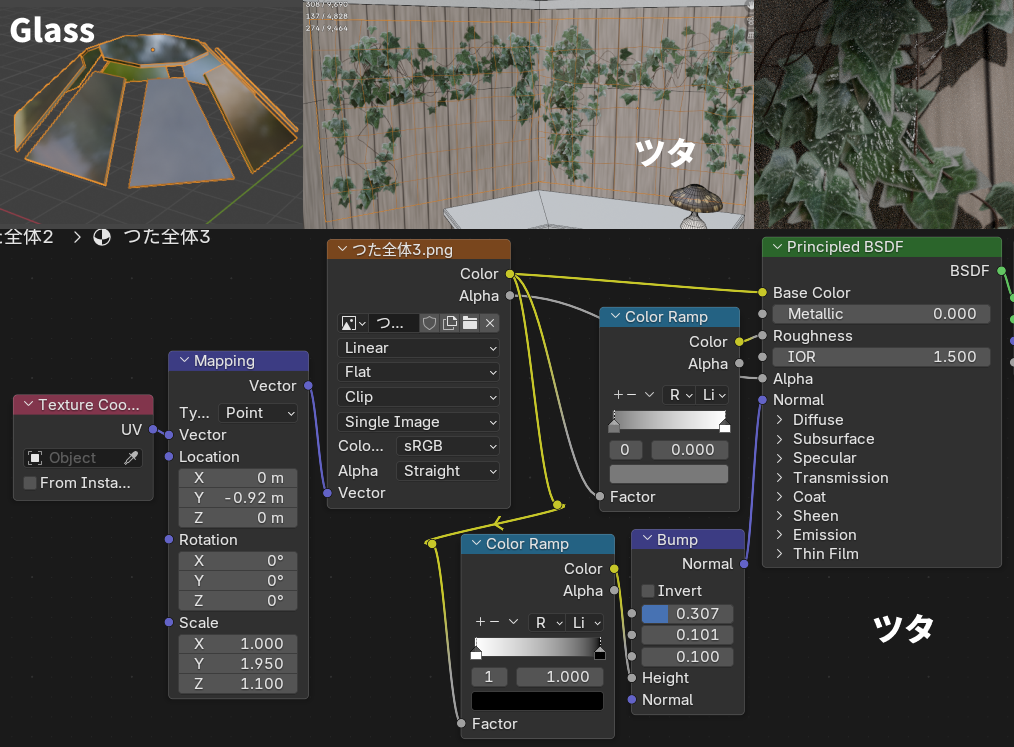Toggle the Invert checkbox in Bump node
The image size is (1014, 747).
(648, 591)
